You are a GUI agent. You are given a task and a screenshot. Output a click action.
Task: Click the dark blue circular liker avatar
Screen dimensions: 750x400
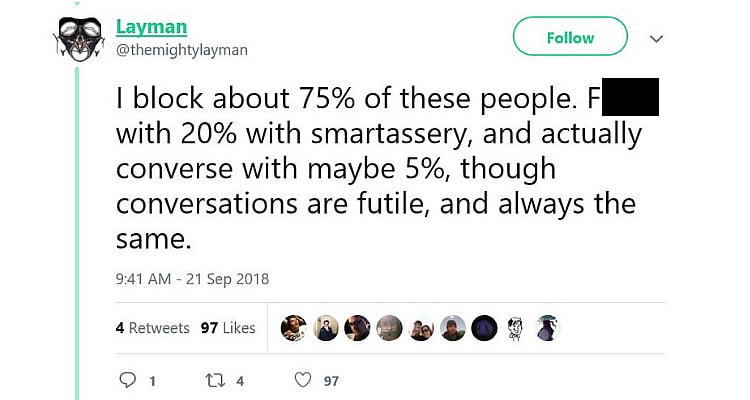click(484, 327)
